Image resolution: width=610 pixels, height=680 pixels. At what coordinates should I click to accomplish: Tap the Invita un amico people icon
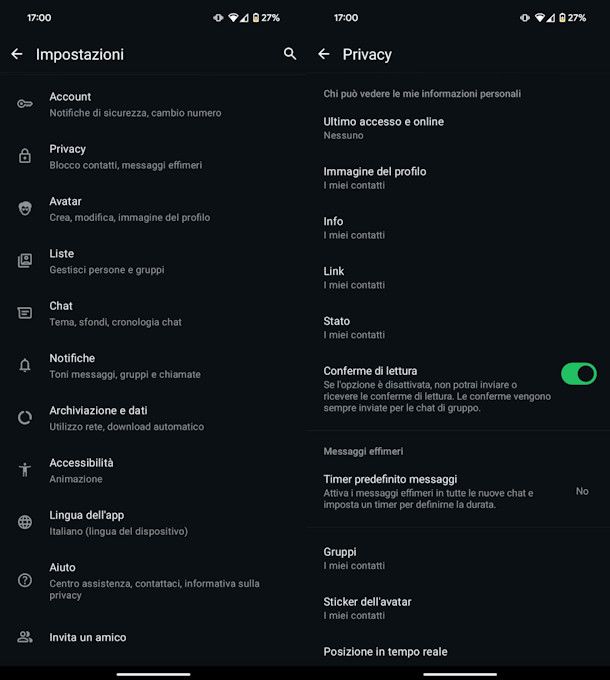click(x=25, y=637)
